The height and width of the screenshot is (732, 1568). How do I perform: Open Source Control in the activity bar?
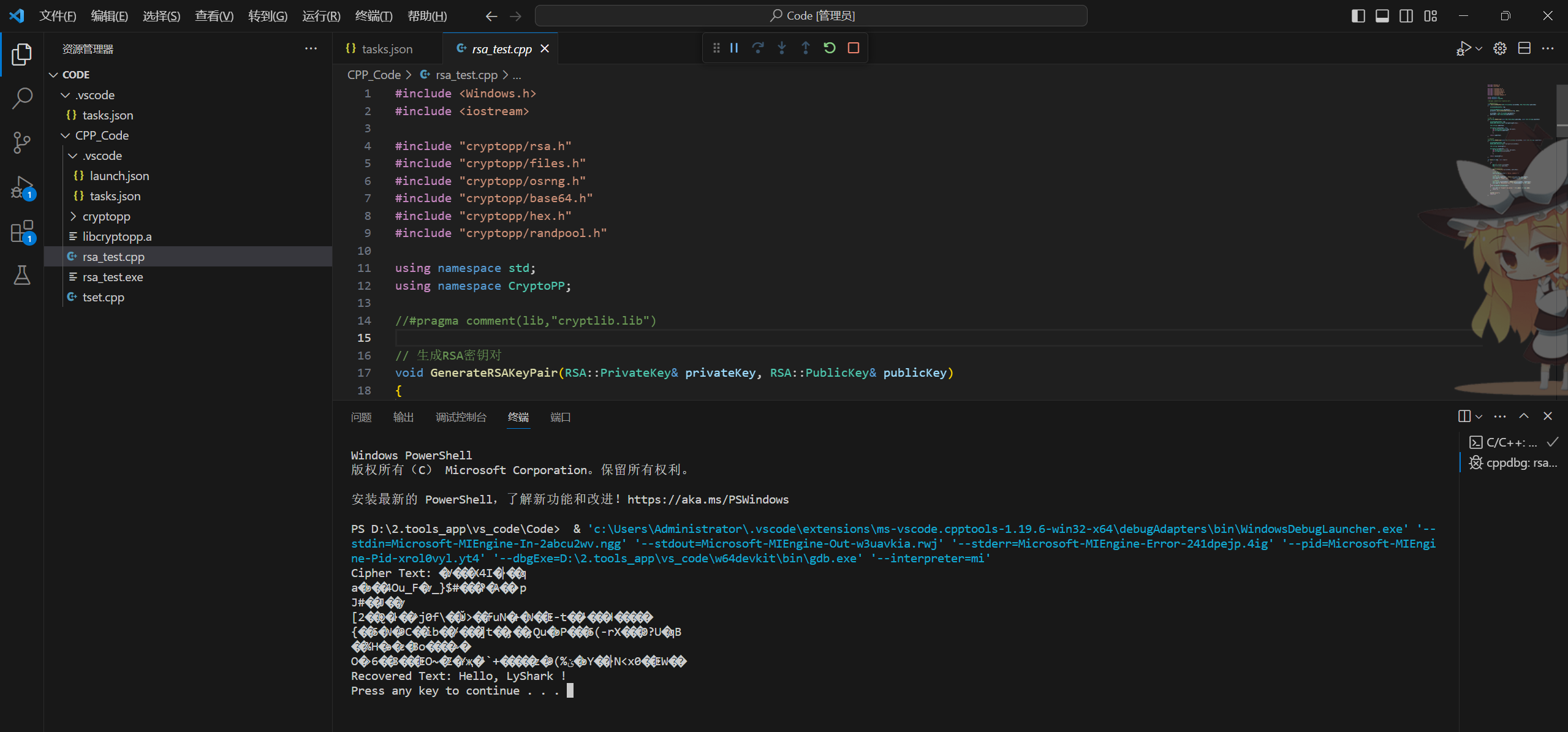(21, 142)
